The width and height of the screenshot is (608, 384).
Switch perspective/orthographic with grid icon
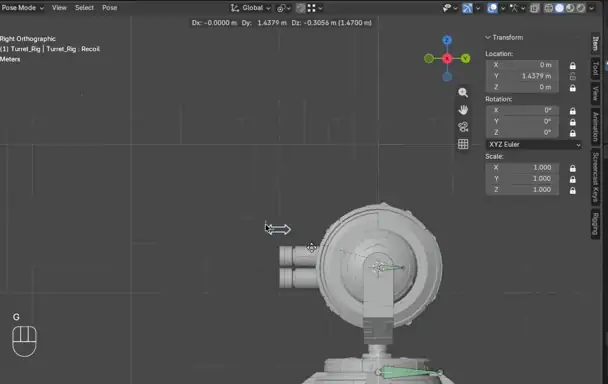pos(463,144)
